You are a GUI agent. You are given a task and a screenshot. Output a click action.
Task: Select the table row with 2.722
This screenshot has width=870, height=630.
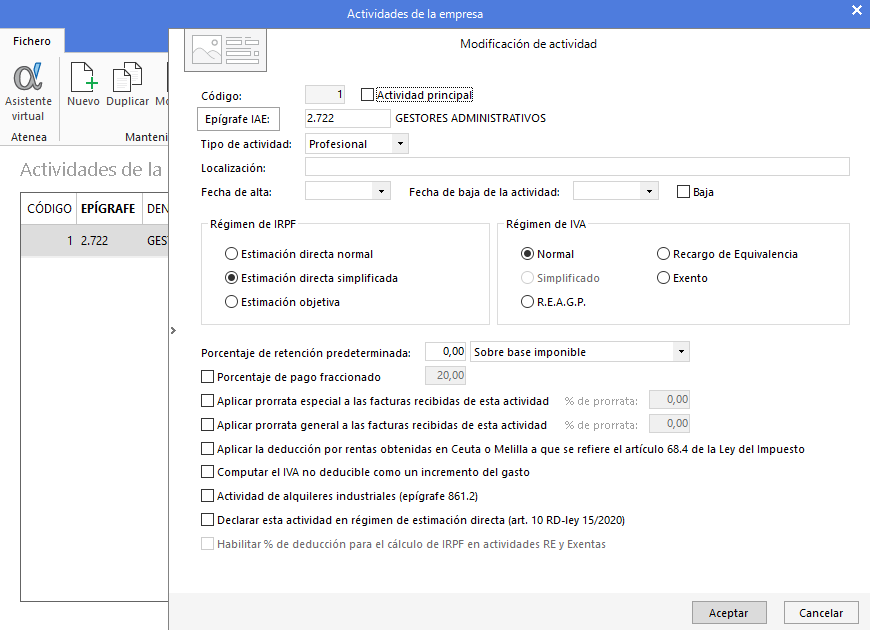point(94,240)
